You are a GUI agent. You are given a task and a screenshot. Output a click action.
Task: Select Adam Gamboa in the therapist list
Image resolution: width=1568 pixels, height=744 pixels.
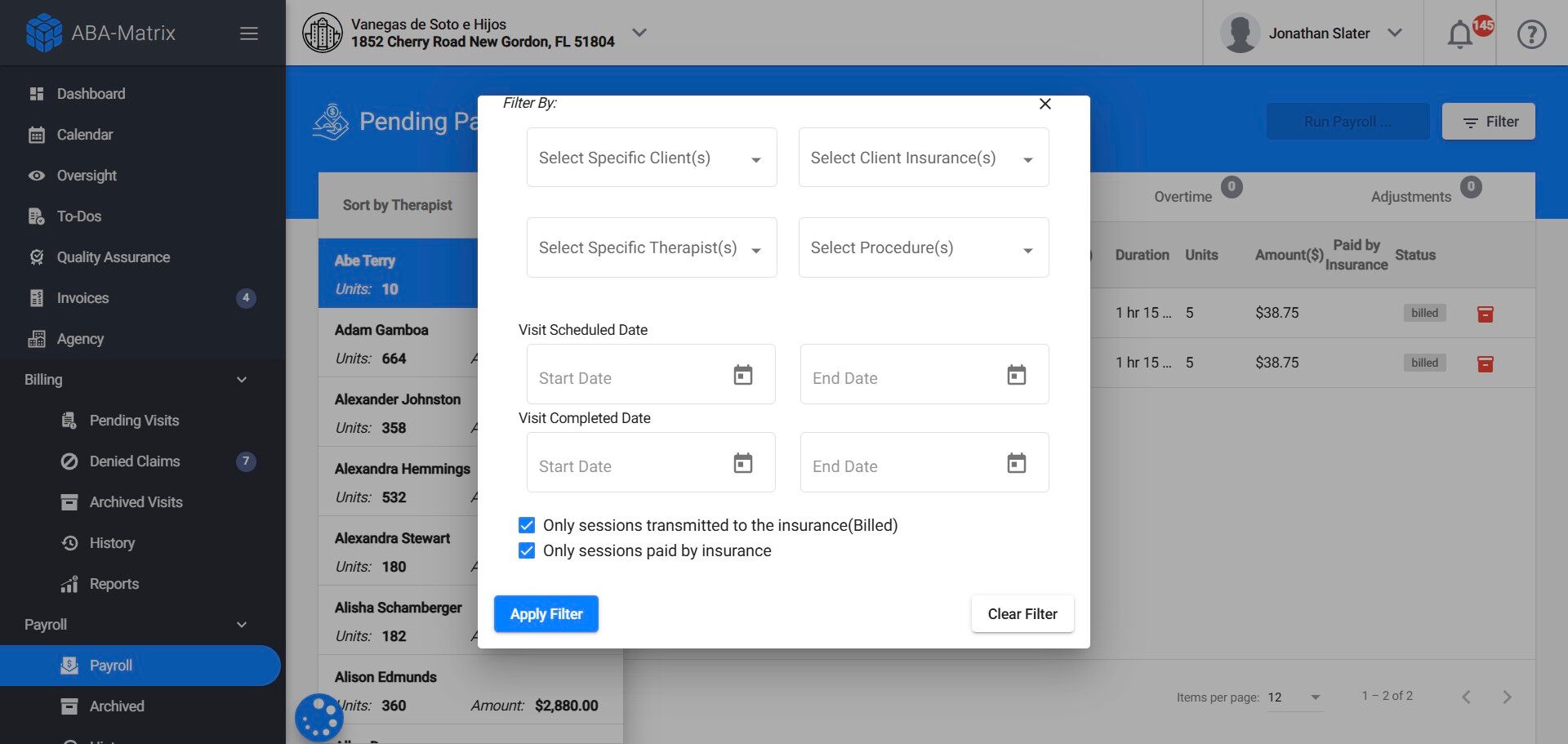coord(381,330)
